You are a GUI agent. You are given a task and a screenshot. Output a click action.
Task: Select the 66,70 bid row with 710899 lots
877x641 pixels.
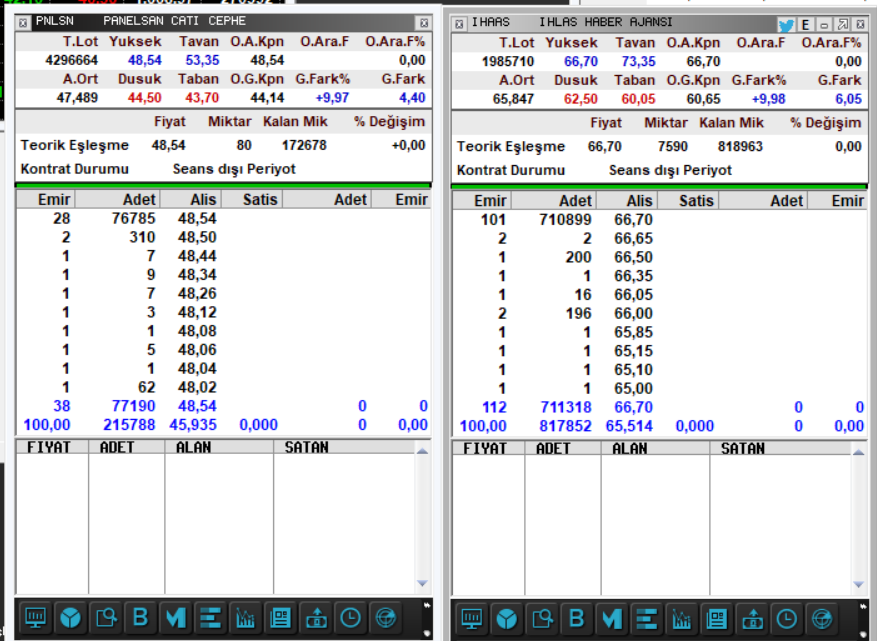[x=660, y=220]
